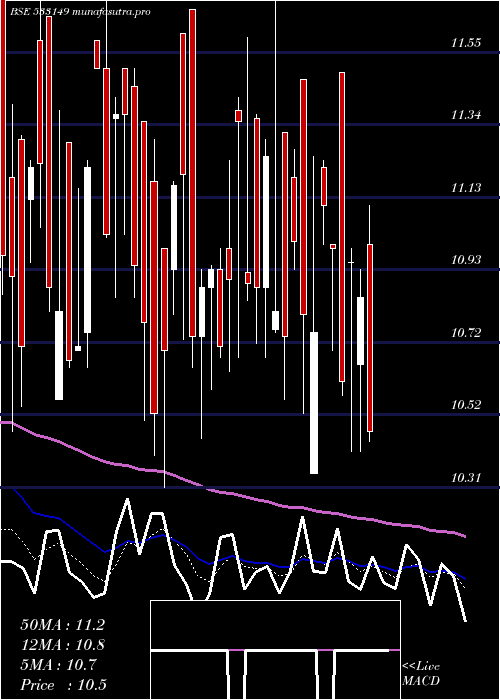Click the 50MA : 11.2 readout
Image resolution: width=500 pixels, height=700 pixels.
click(62, 625)
